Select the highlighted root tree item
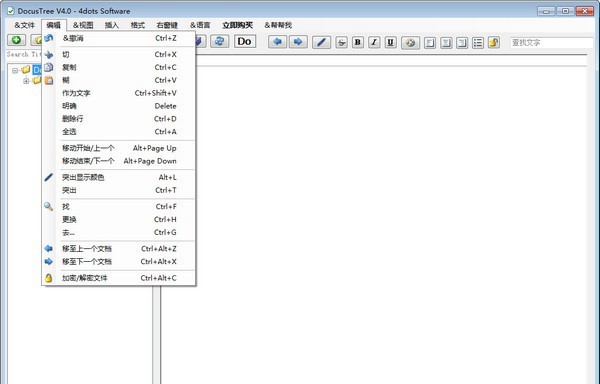This screenshot has height=384, width=600. pos(37,70)
